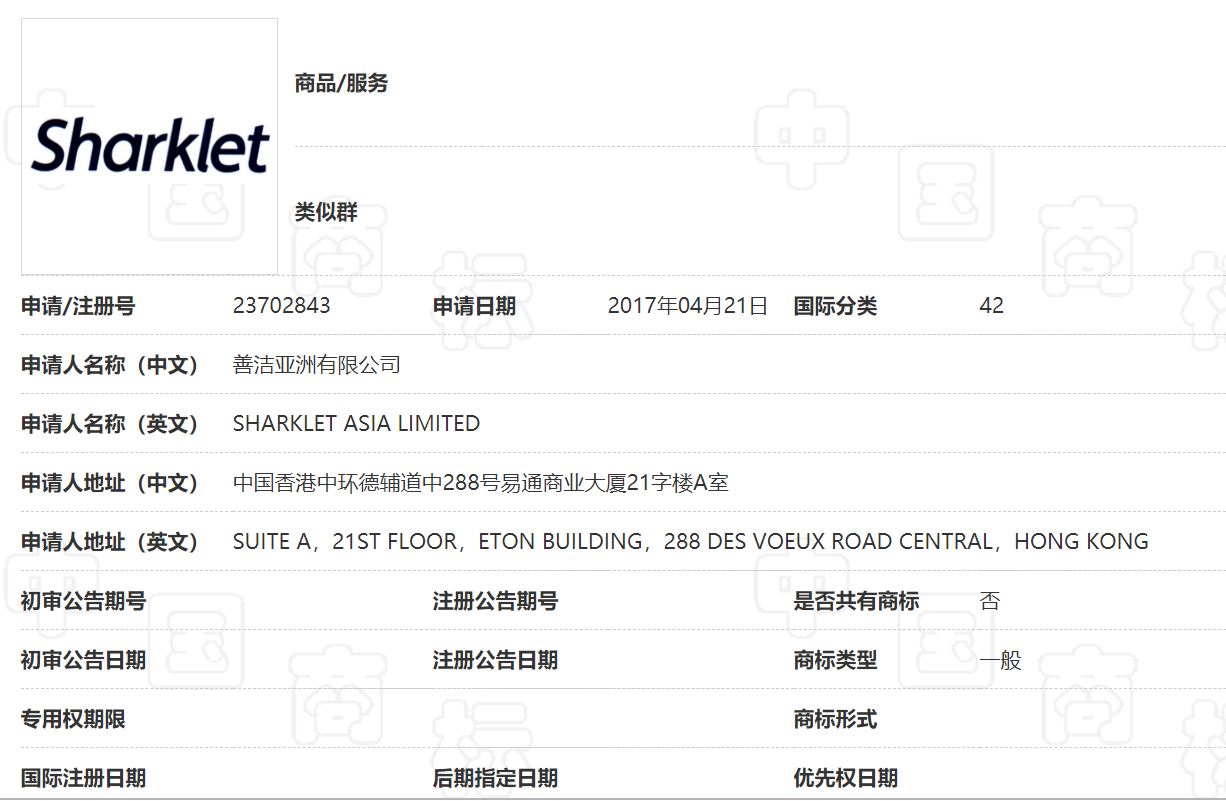Click the 优先权日期 label
The height and width of the screenshot is (801, 1226).
846,778
